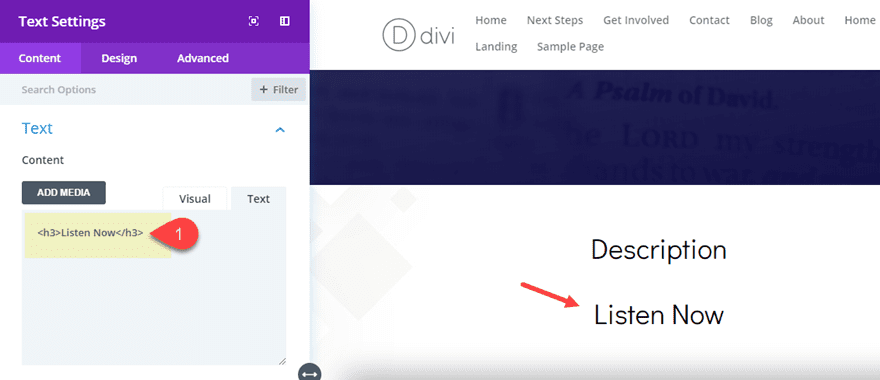880x380 pixels.
Task: Click inside the content text area
Action: coord(154,287)
